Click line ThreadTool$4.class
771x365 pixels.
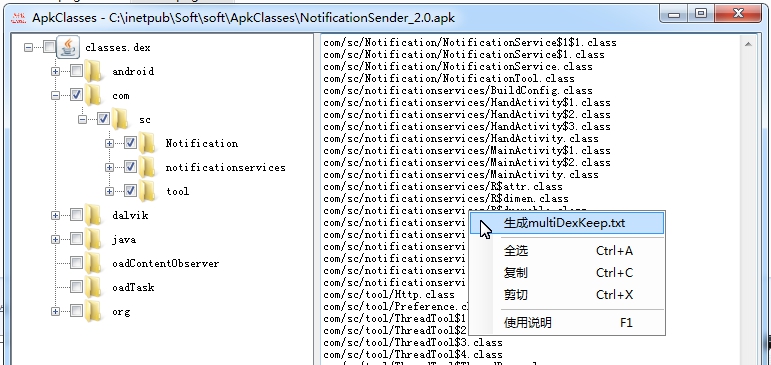(413, 354)
